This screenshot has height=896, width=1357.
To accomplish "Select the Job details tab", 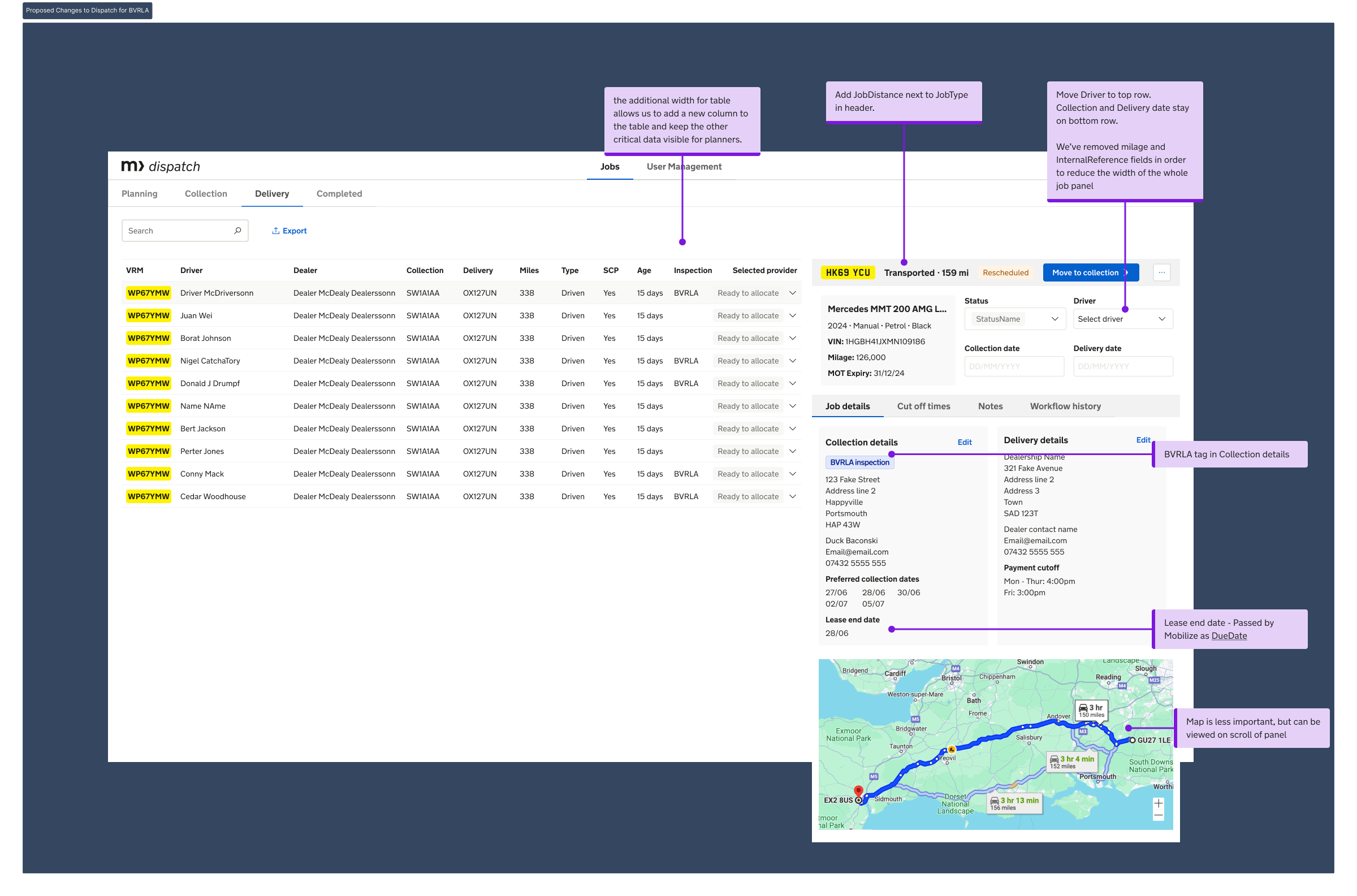I will [848, 406].
